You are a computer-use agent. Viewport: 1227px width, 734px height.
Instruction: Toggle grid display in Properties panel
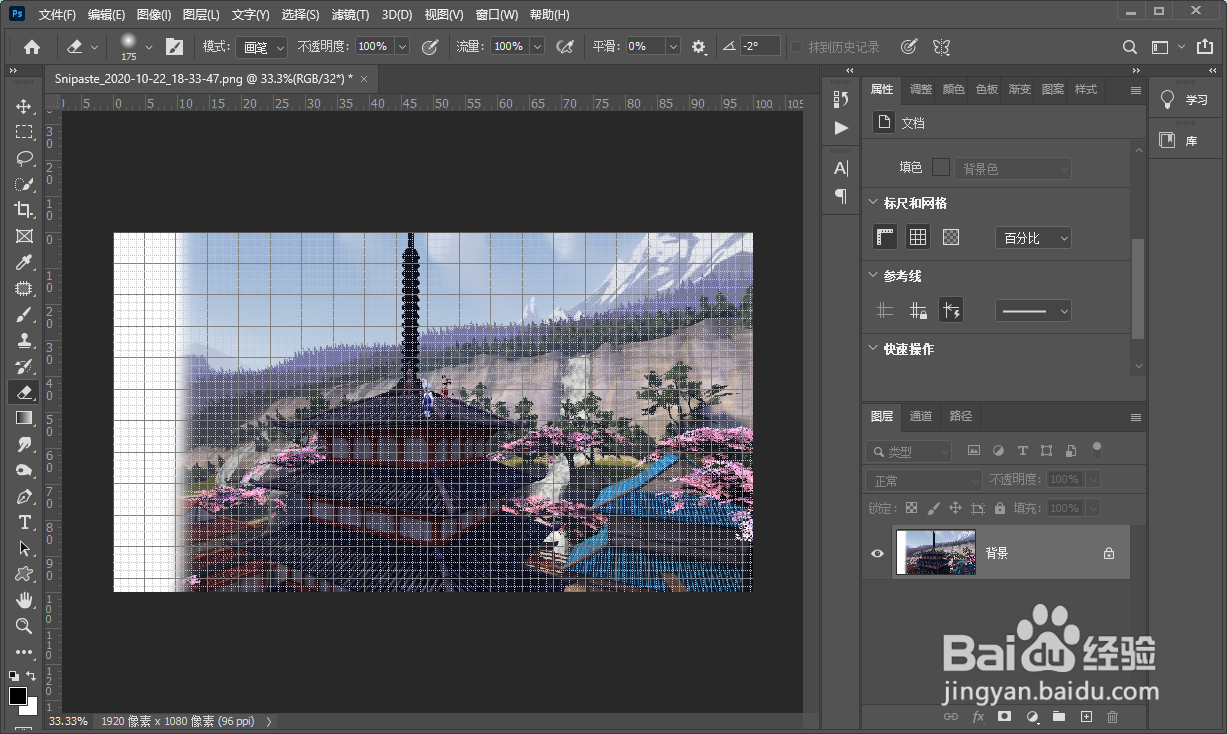[x=918, y=237]
